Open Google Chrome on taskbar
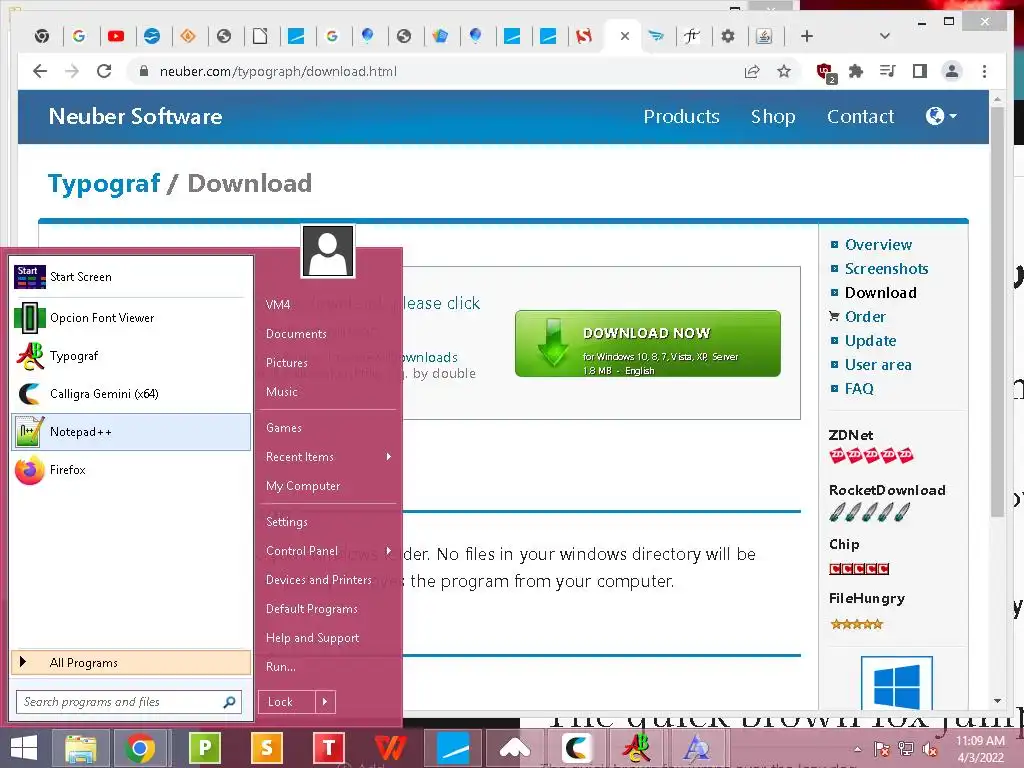Screen dimensions: 1024x768 (x=140, y=748)
